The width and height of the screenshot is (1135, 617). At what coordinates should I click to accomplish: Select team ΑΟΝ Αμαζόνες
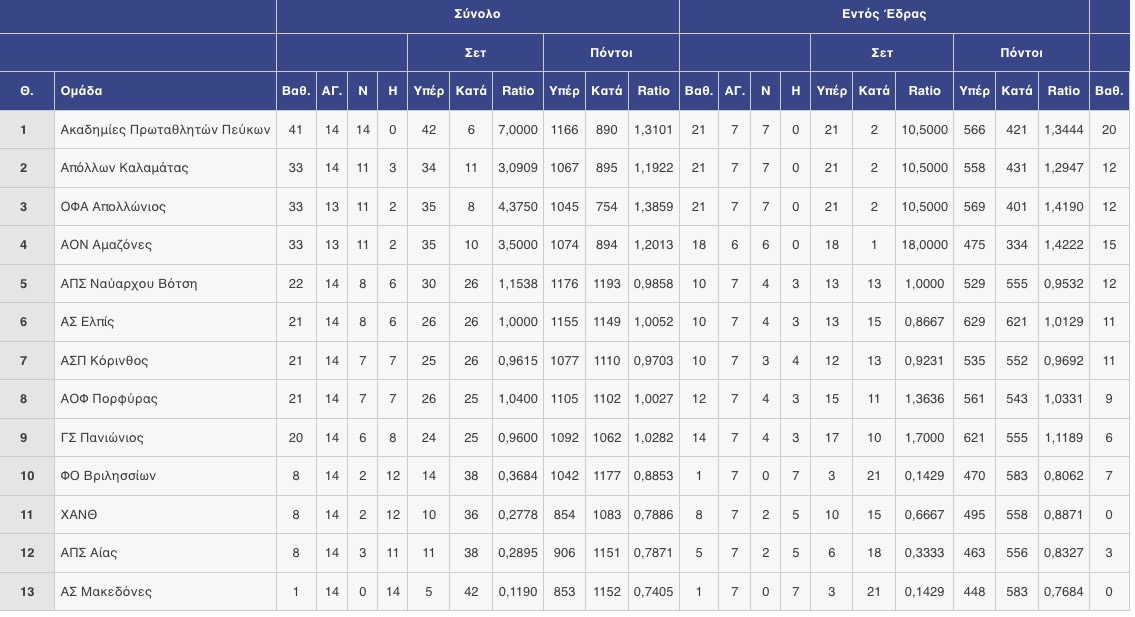click(106, 245)
